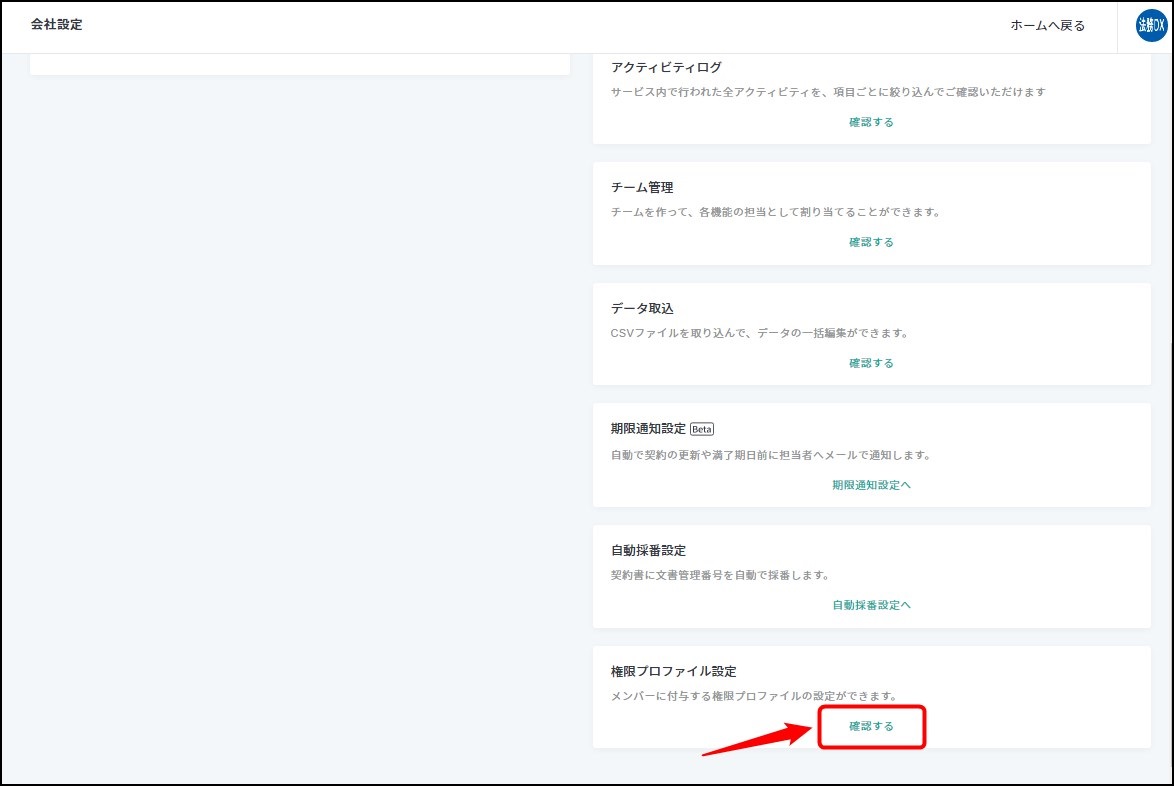Click the 自動採番設定 description about 文書管理番号
The height and width of the screenshot is (786, 1174).
point(720,575)
